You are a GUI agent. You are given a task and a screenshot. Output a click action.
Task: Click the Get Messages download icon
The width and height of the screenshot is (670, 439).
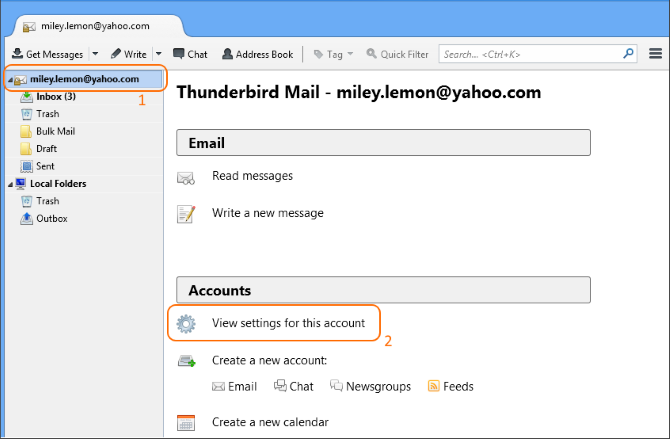click(x=18, y=53)
